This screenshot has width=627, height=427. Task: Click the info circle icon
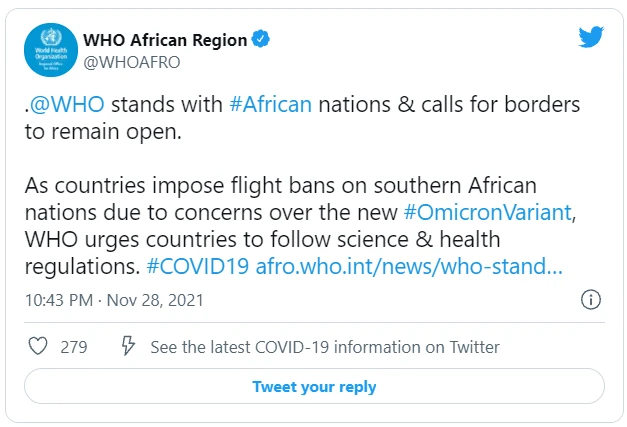click(x=591, y=300)
